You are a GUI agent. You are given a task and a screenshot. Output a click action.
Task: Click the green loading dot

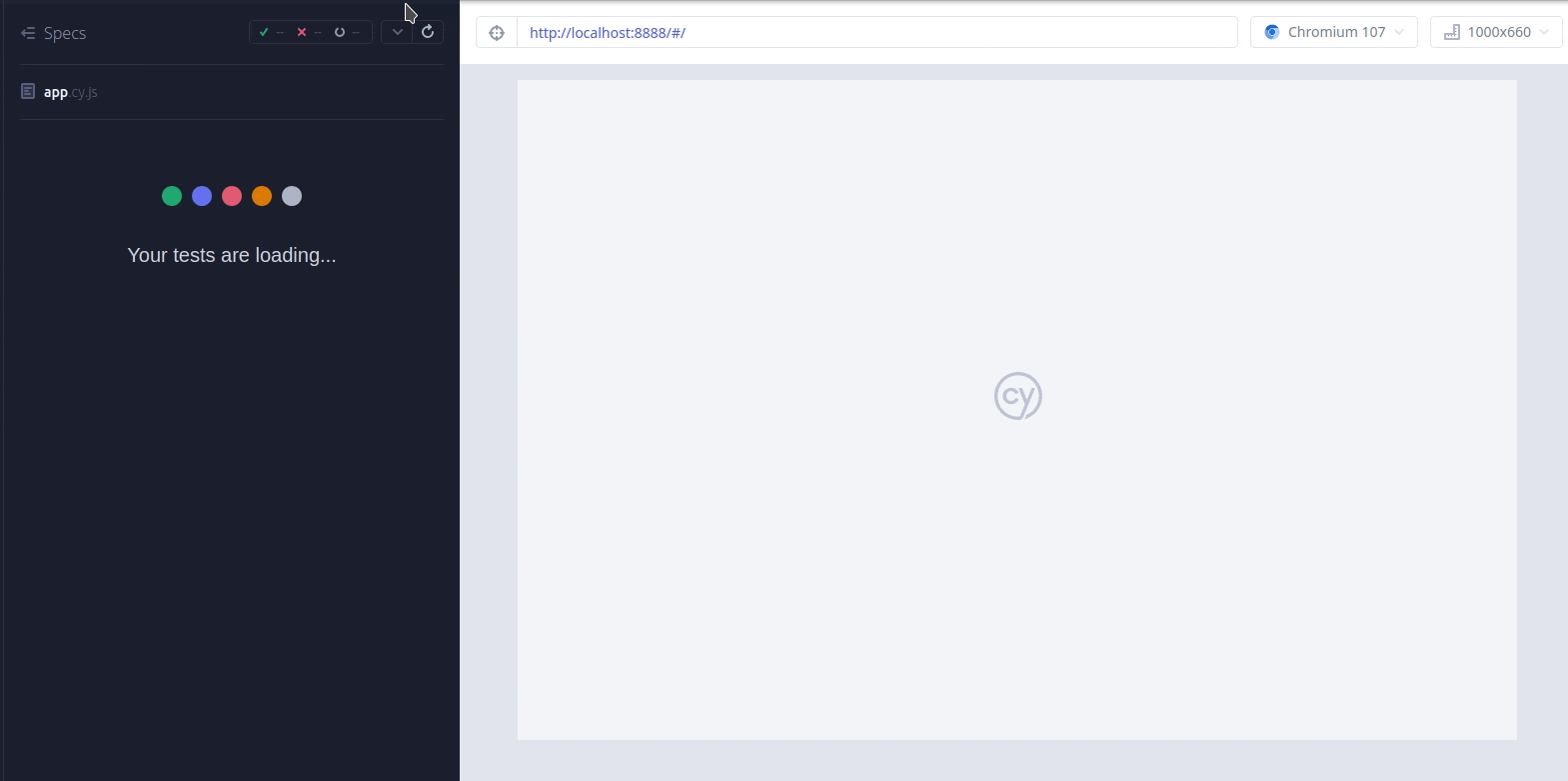click(172, 196)
